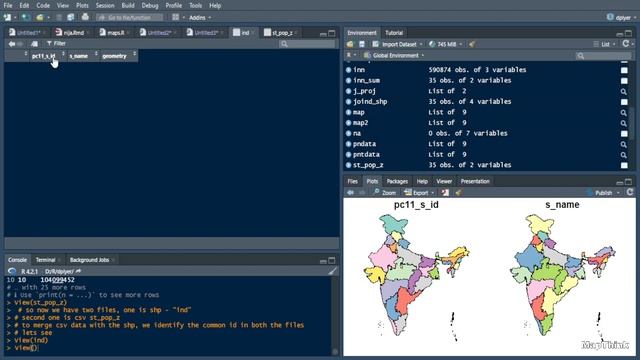The image size is (640, 360).
Task: Click the Filter button in data viewer
Action: tap(56, 44)
